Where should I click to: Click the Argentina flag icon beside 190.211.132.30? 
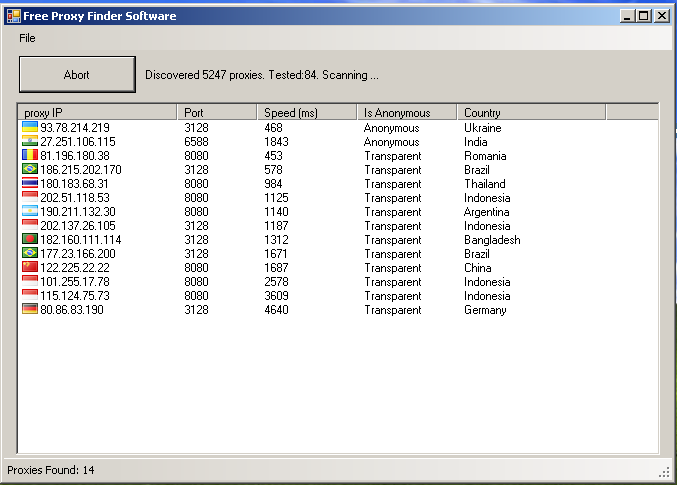click(x=30, y=212)
